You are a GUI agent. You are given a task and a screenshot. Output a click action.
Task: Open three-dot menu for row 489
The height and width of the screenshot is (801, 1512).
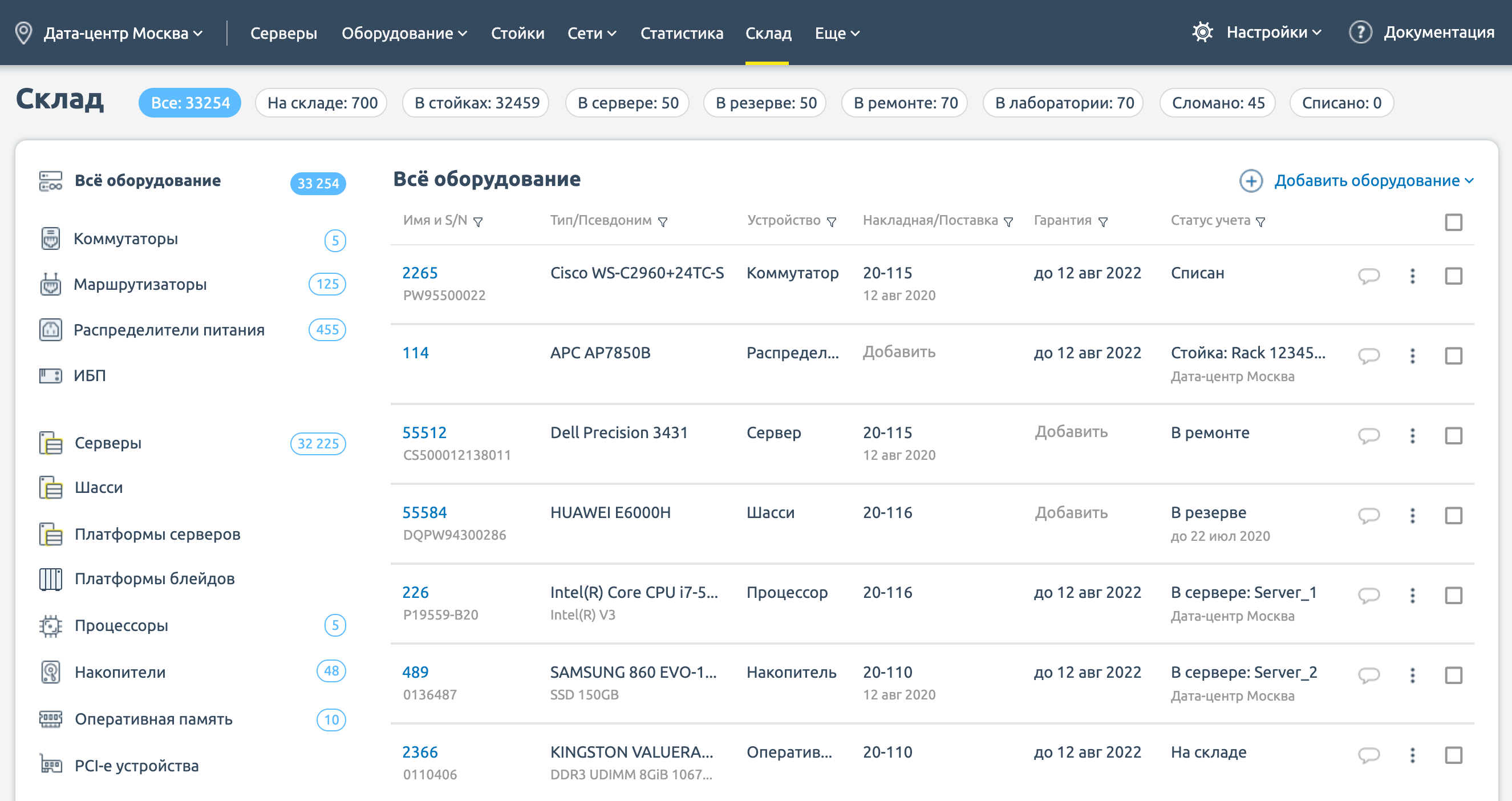point(1413,675)
